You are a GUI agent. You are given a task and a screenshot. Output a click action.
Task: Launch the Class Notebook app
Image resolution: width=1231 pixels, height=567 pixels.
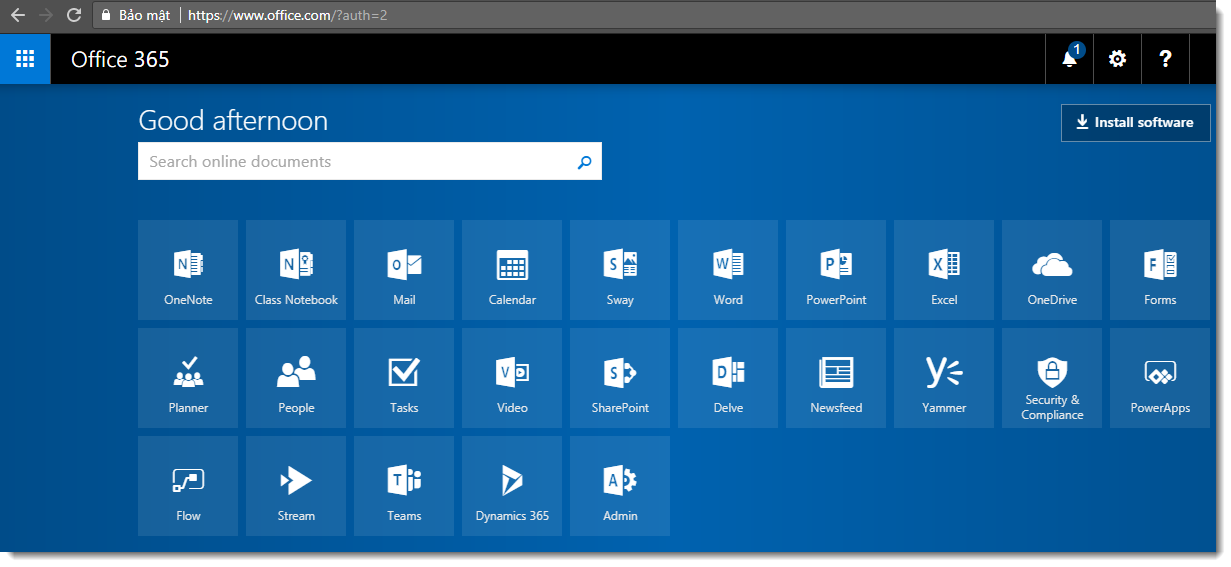pyautogui.click(x=296, y=270)
